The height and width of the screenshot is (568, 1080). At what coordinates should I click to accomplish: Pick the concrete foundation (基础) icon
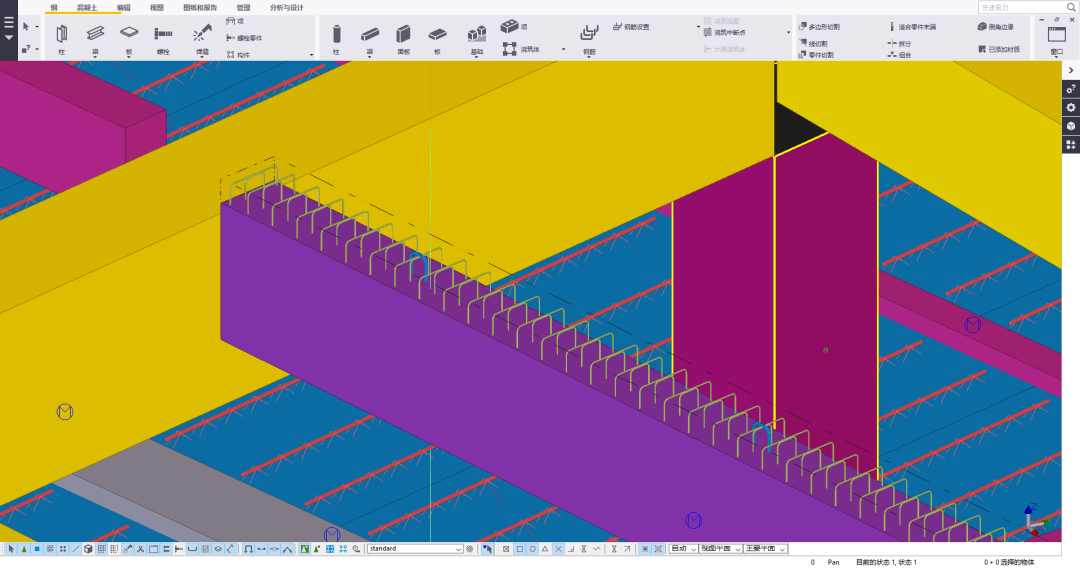click(477, 36)
